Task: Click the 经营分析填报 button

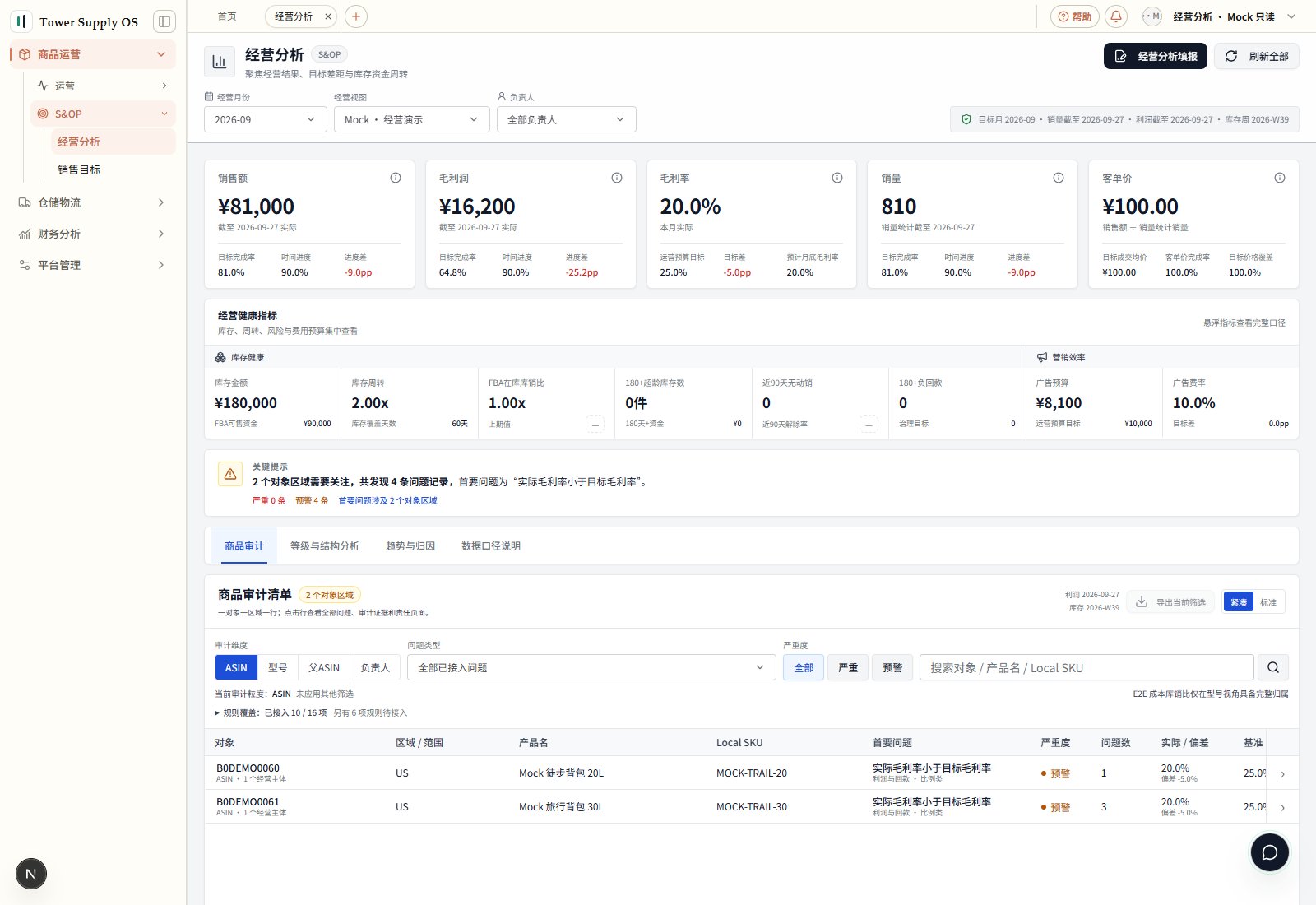Action: (x=1156, y=56)
